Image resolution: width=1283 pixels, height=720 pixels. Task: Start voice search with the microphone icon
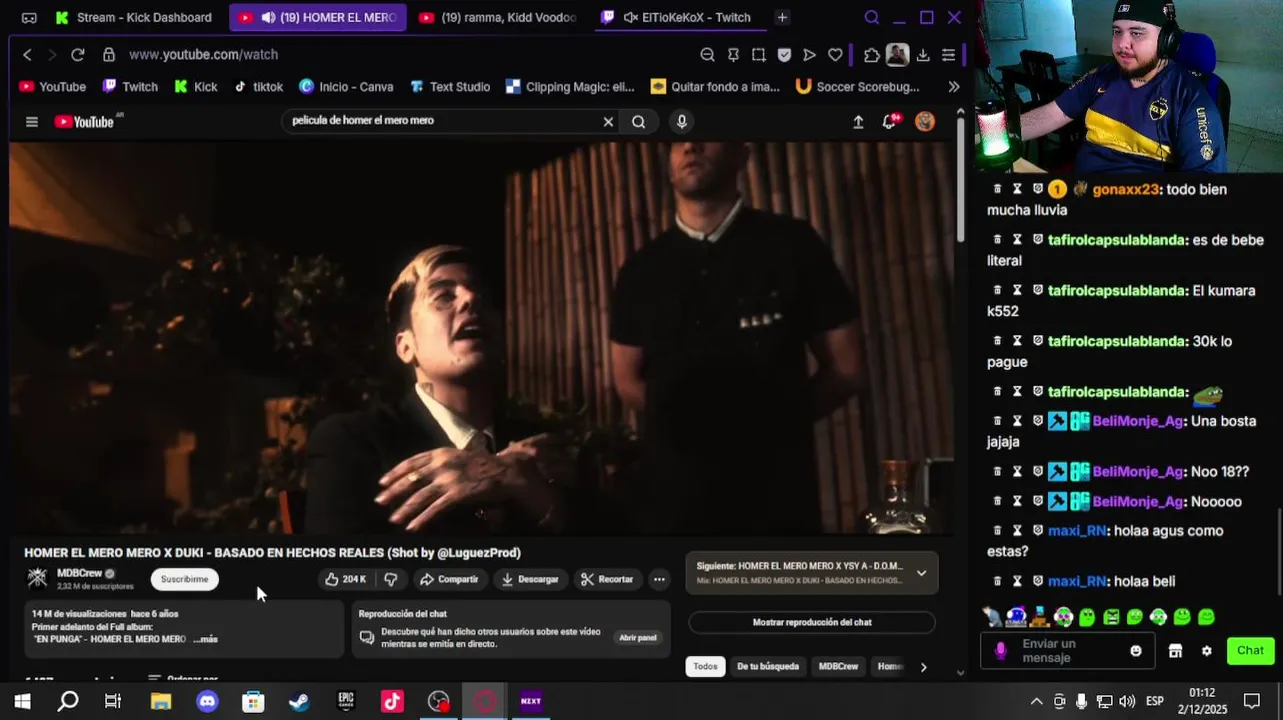pyautogui.click(x=682, y=122)
